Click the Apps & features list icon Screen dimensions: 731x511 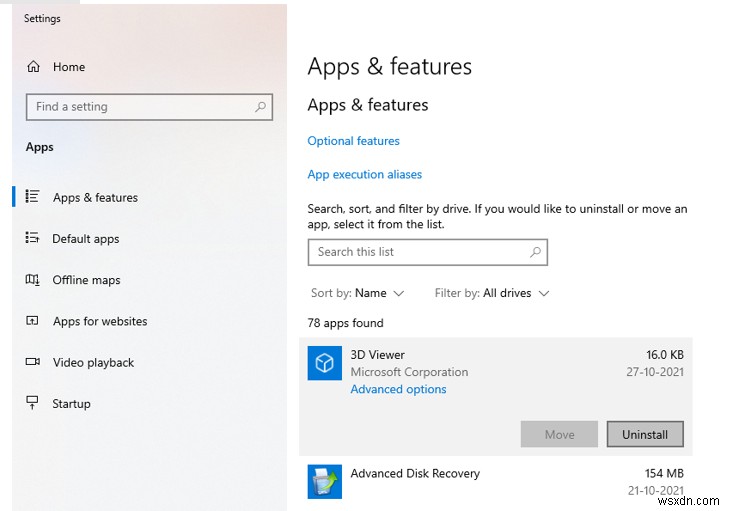point(33,197)
